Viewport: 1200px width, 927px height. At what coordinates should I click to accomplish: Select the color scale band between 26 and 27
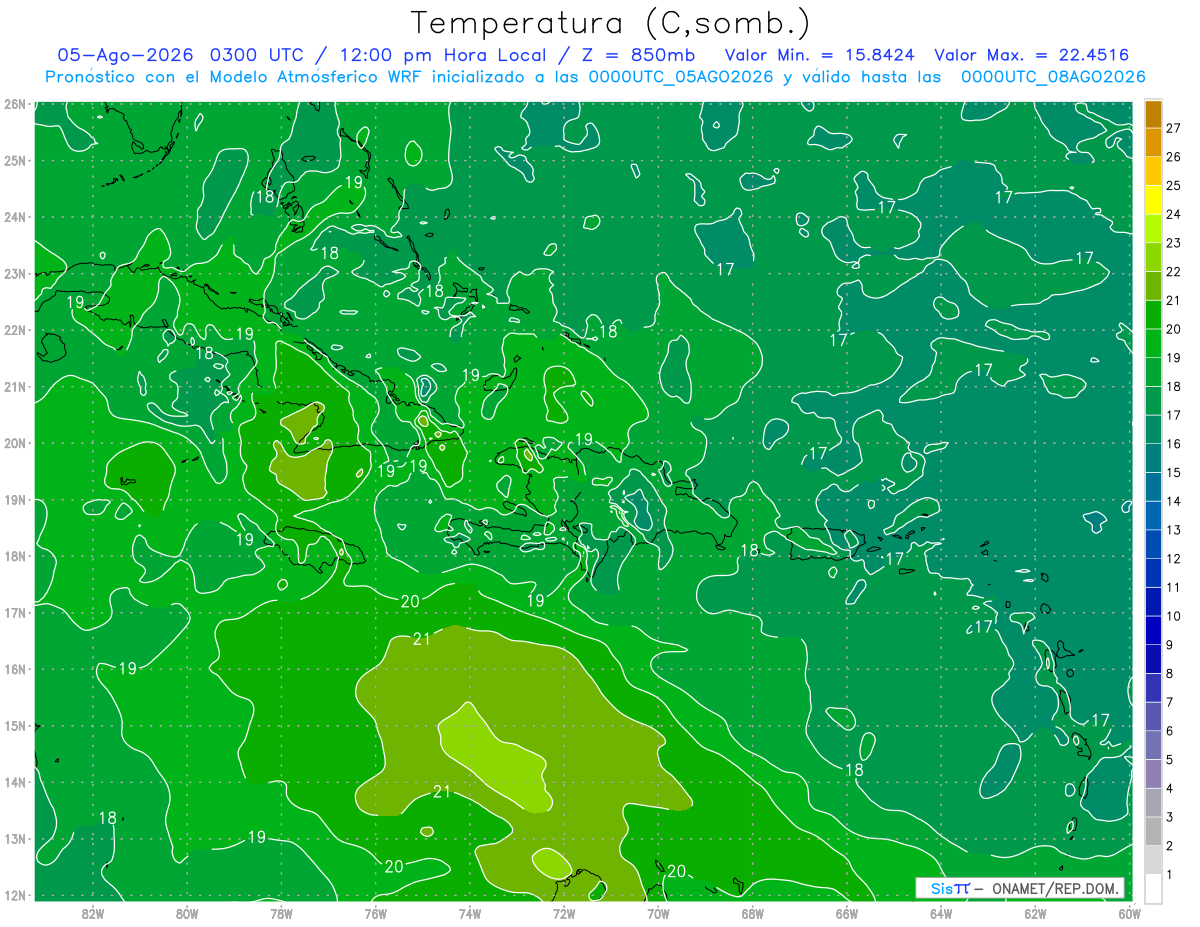1153,142
